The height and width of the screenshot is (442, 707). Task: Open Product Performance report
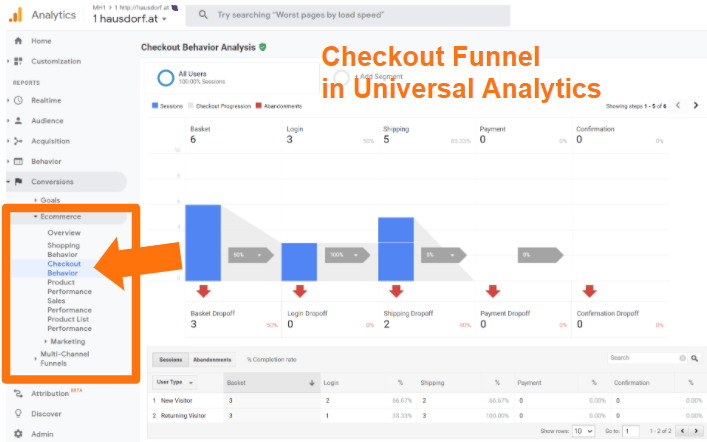(x=69, y=286)
